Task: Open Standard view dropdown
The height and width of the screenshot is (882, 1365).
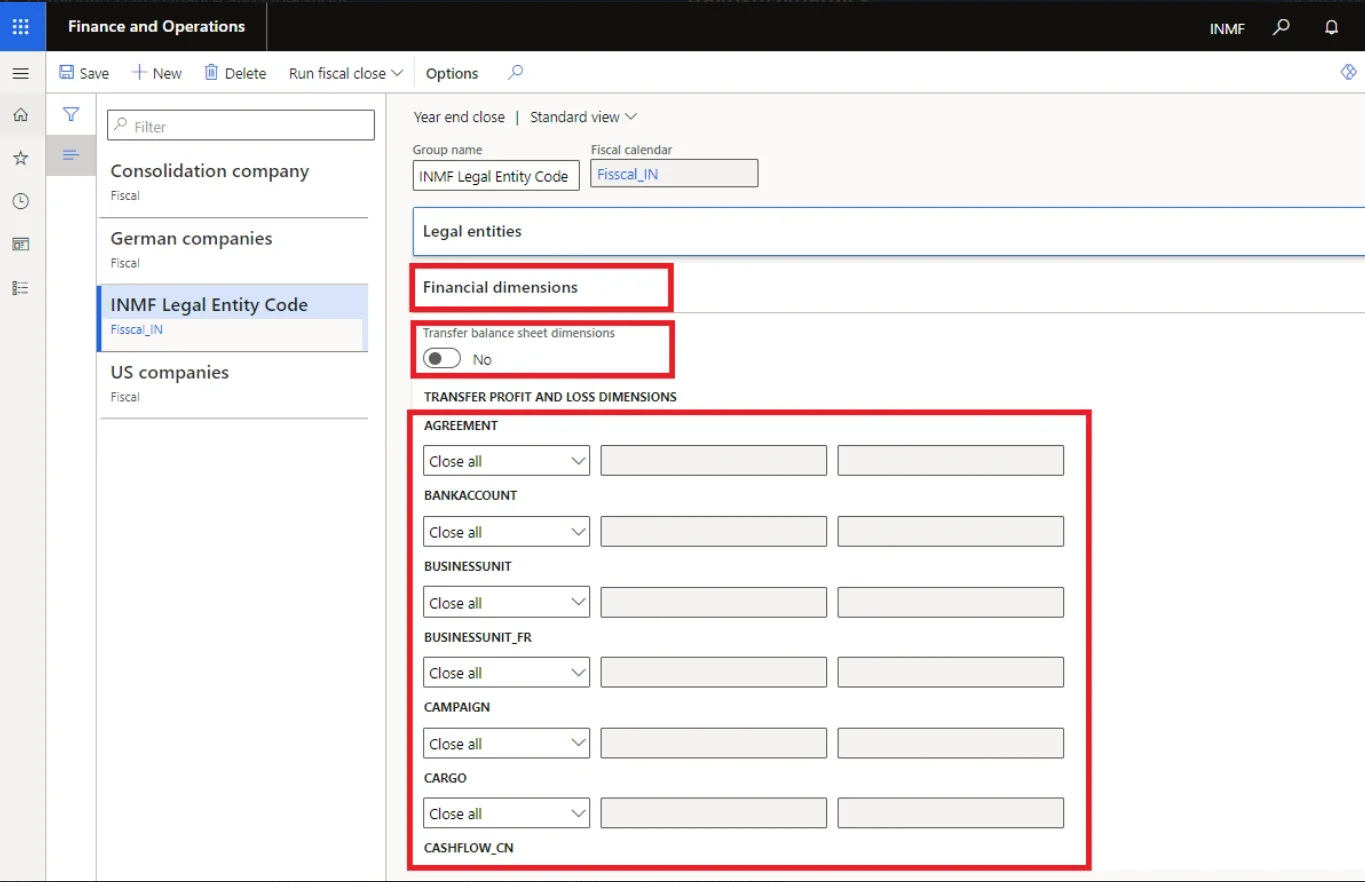Action: point(583,117)
